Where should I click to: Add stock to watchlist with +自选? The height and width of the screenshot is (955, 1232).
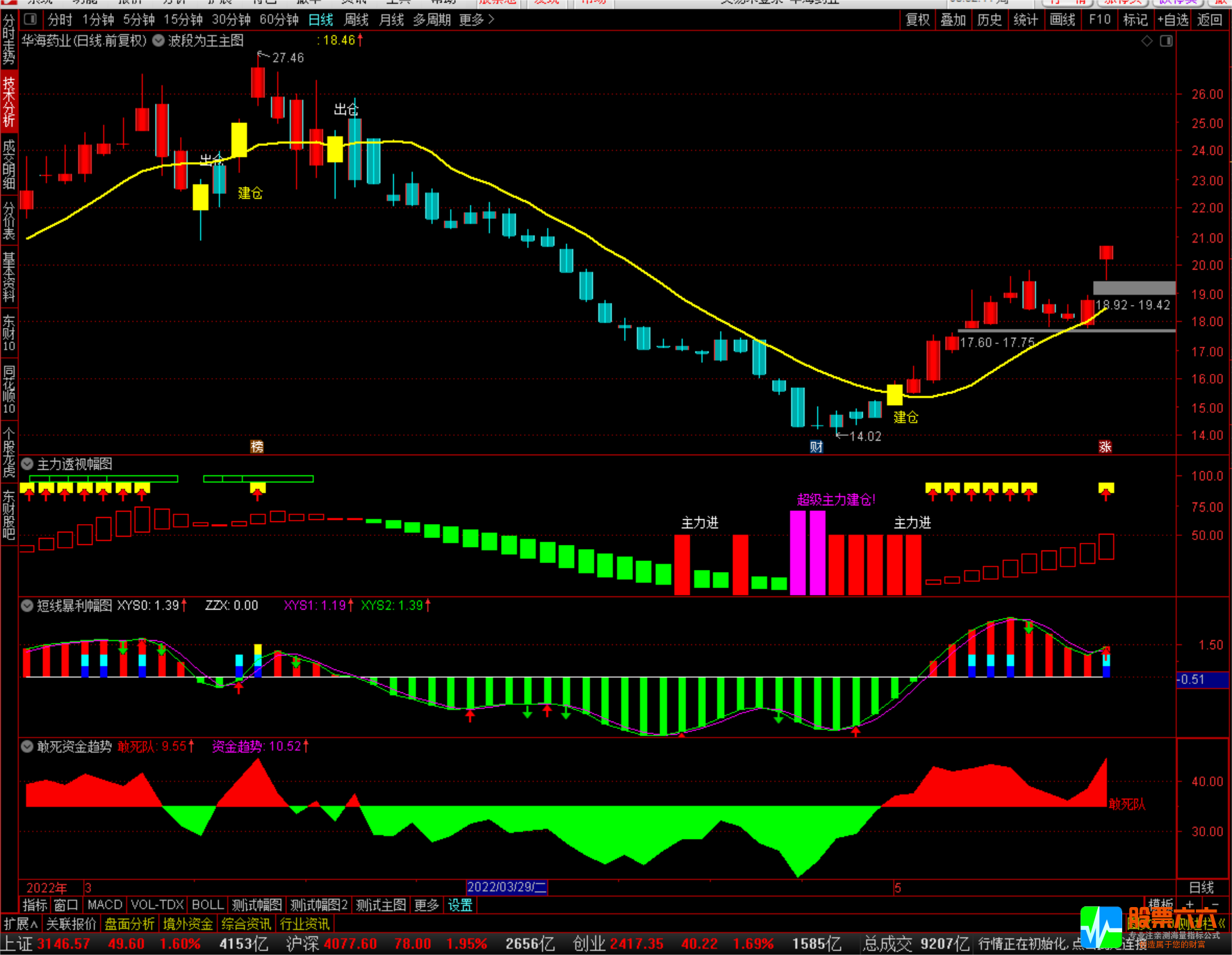click(x=1172, y=19)
